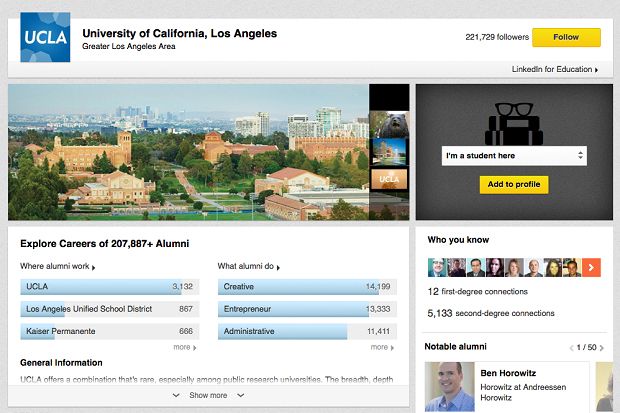The height and width of the screenshot is (413, 620).
Task: Select the bear statue thumbnail
Action: click(x=389, y=124)
